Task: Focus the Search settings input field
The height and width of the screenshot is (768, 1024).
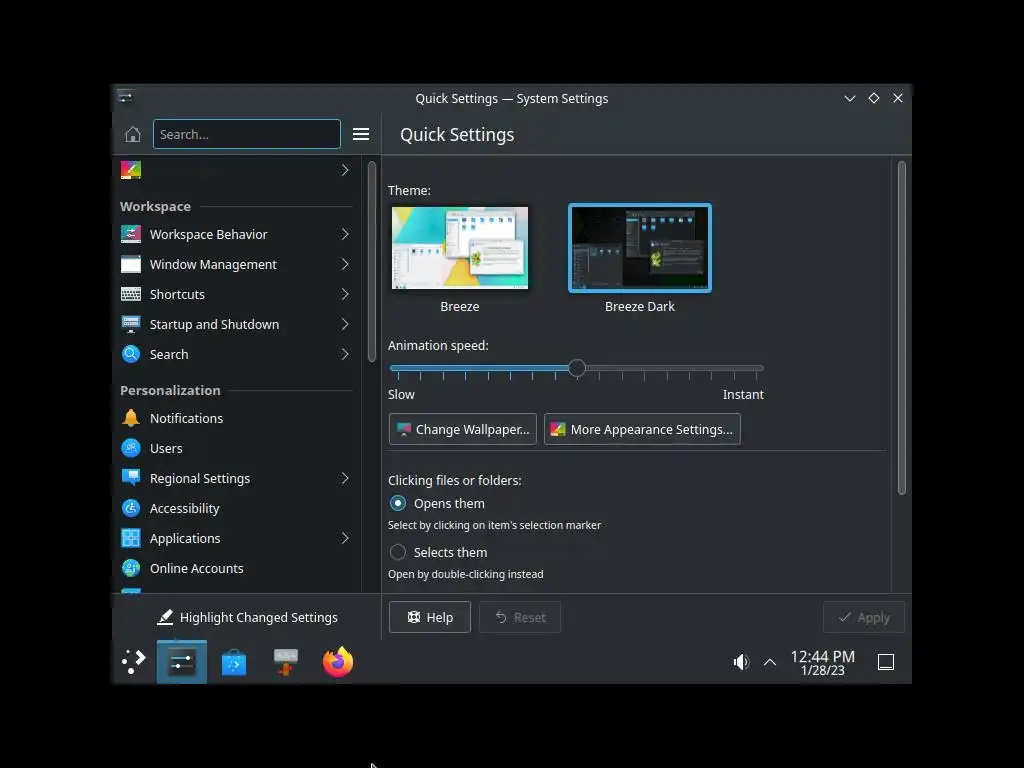Action: point(247,134)
